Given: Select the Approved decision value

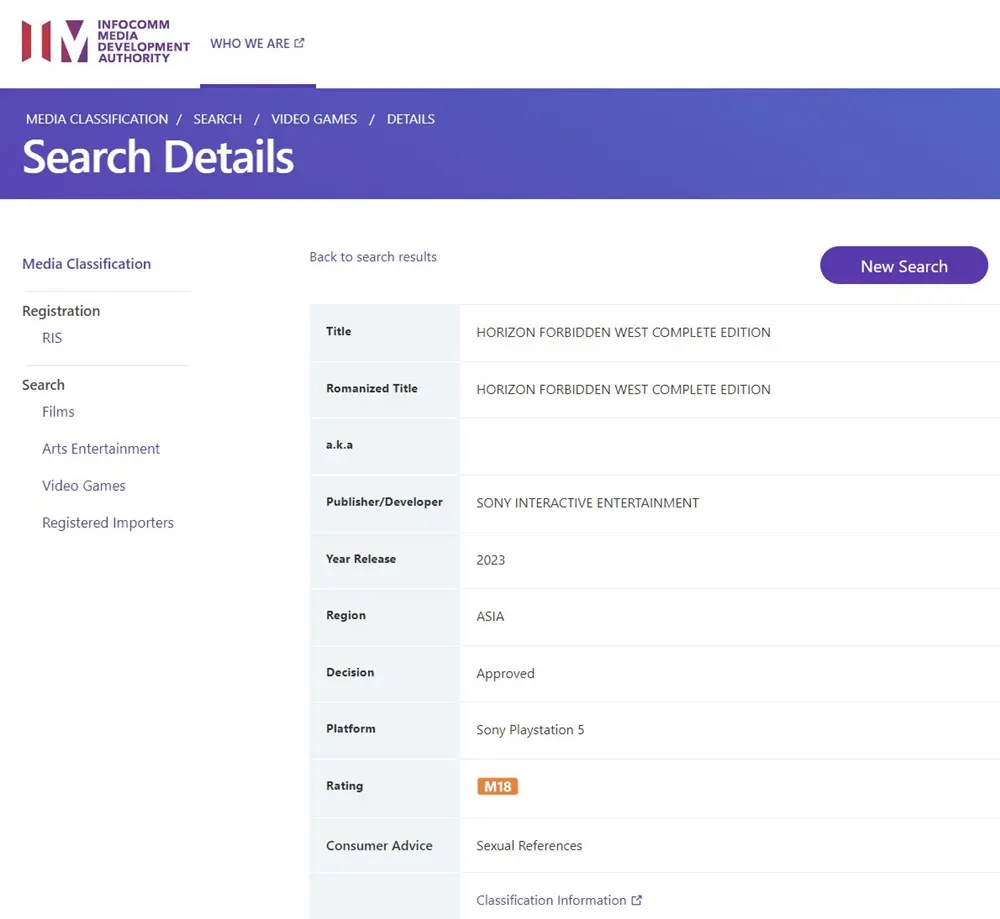Looking at the screenshot, I should tap(505, 673).
